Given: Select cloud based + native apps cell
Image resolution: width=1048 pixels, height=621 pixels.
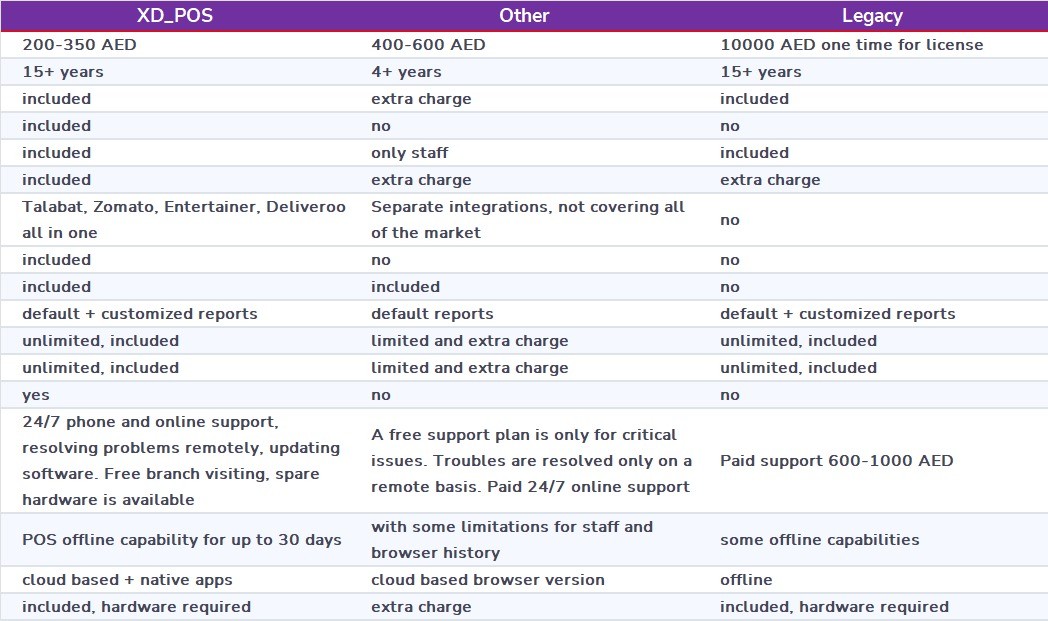Looking at the screenshot, I should pos(127,580).
